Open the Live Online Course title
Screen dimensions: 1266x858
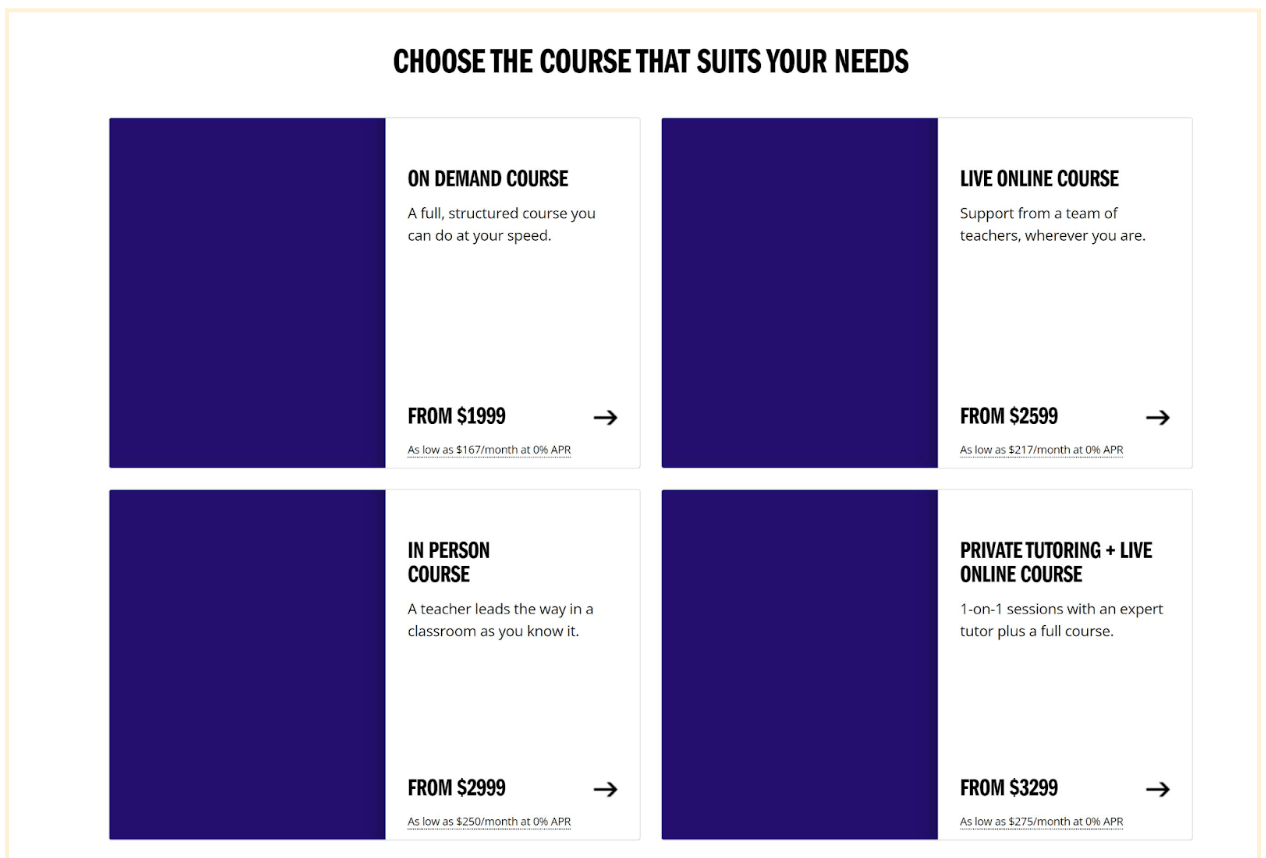(x=1039, y=179)
